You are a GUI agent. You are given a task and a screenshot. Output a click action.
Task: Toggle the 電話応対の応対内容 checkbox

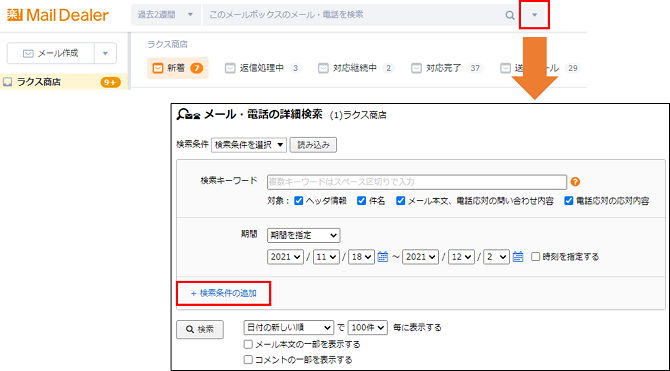569,200
